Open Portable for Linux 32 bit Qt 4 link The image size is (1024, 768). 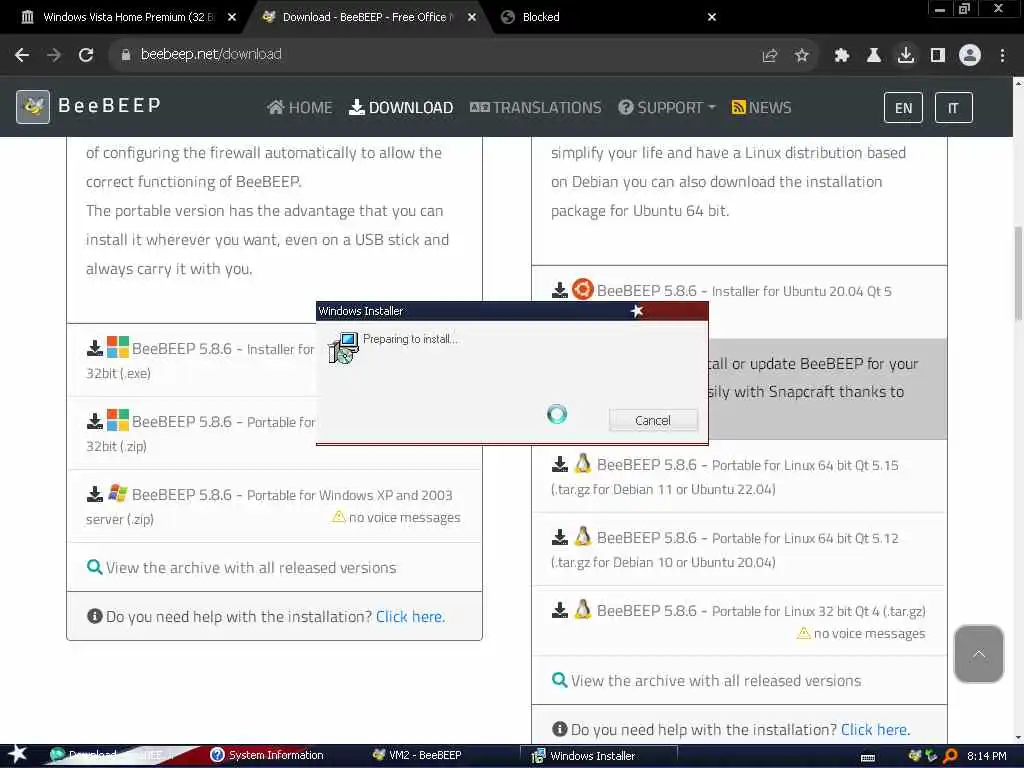pos(761,611)
